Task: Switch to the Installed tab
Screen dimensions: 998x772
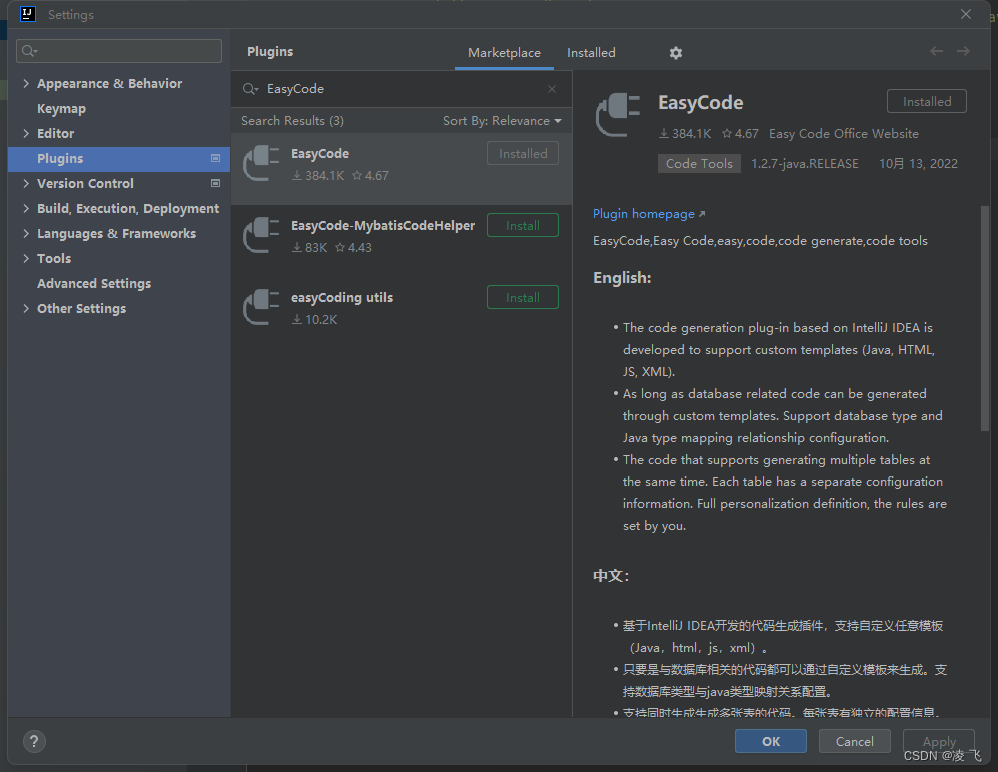Action: tap(591, 53)
